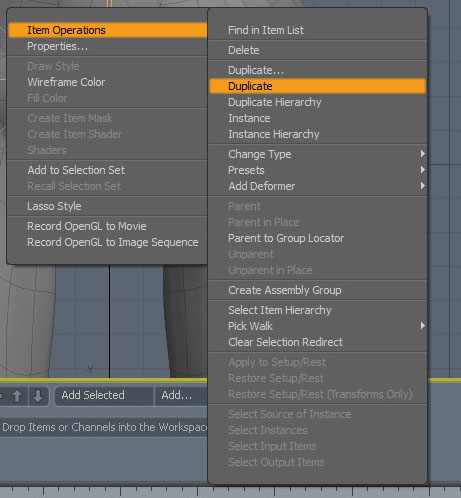Click the move down arrow icon
Screen dimensions: 461x498
38,396
